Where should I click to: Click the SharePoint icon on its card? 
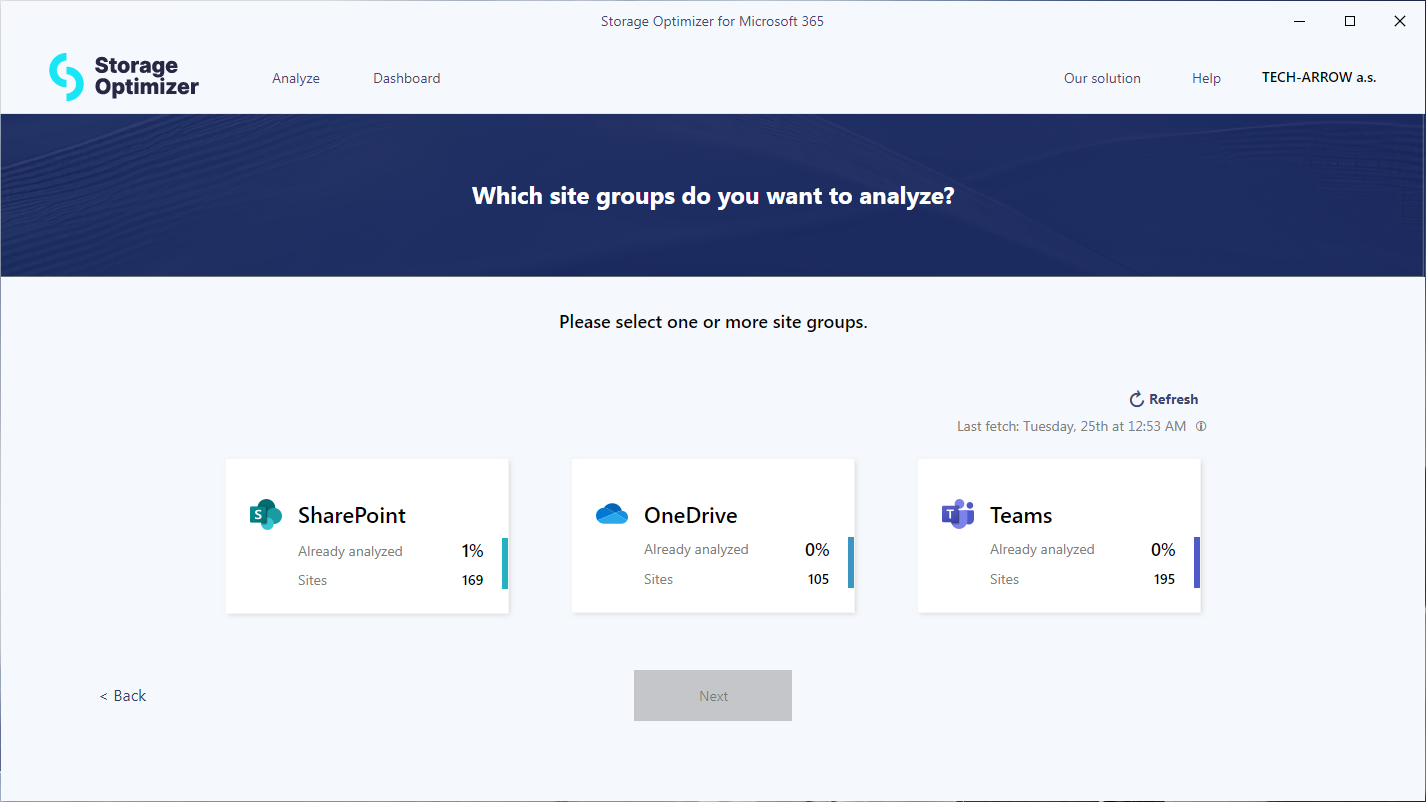(265, 514)
